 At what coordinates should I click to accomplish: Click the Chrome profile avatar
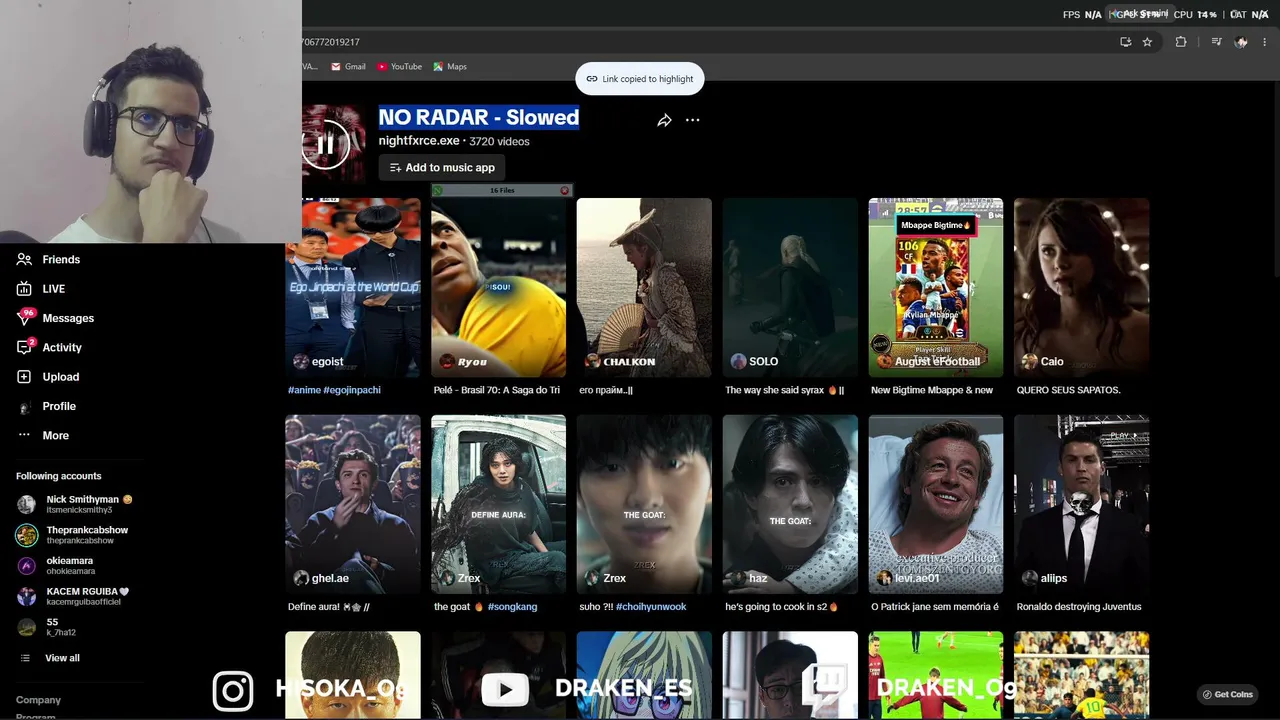click(1241, 42)
